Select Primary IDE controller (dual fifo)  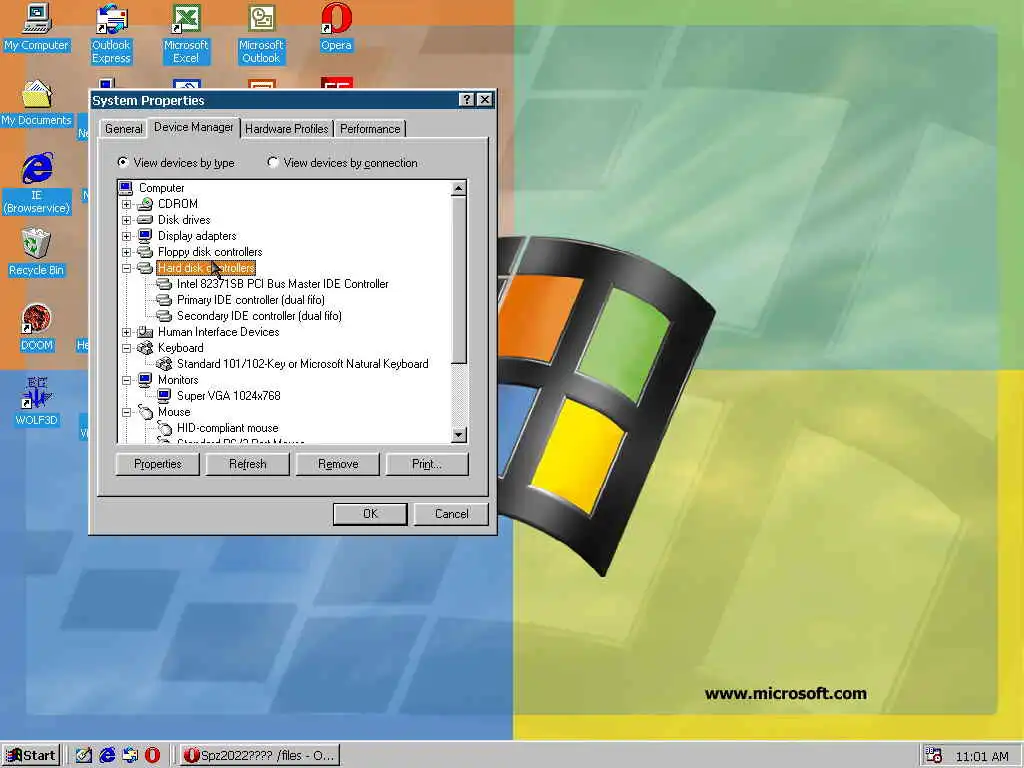coord(251,300)
